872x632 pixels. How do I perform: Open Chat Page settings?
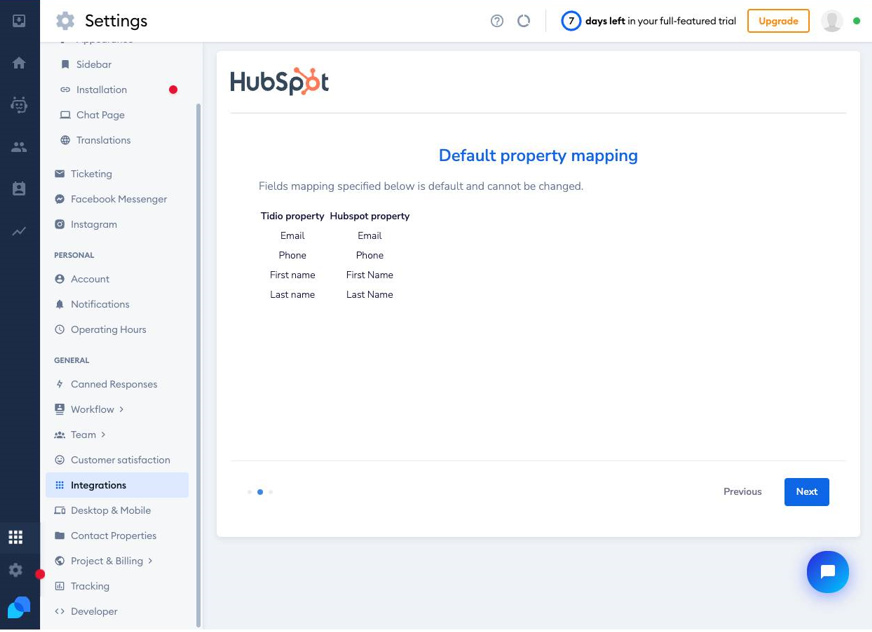tap(100, 115)
